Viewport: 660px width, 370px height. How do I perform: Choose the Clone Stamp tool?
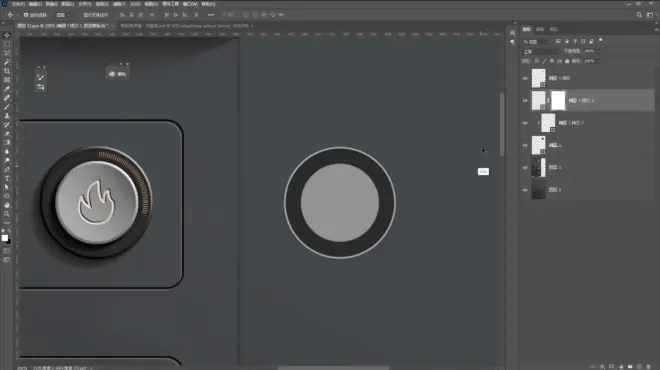[7, 116]
